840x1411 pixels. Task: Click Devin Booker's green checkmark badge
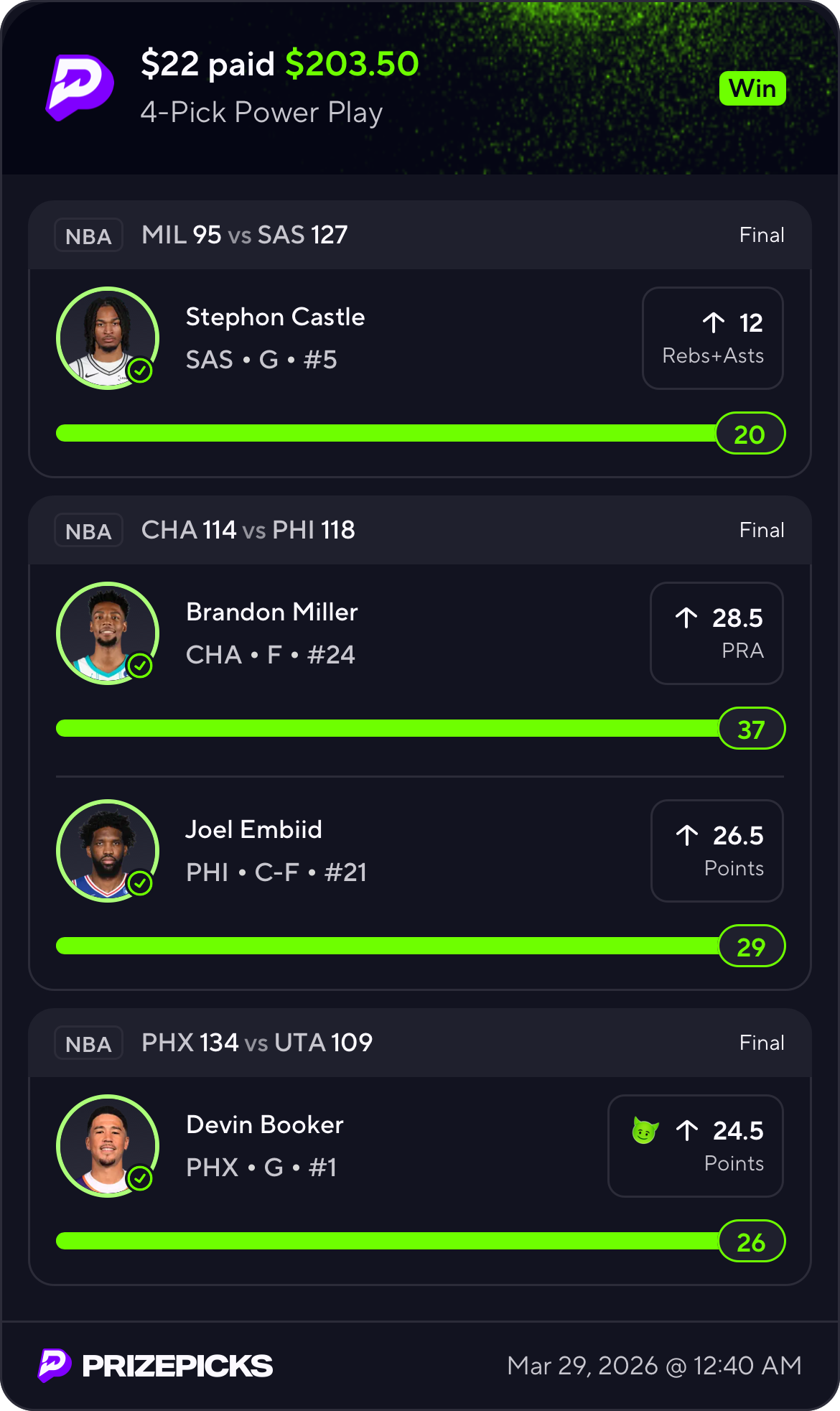point(140,1178)
